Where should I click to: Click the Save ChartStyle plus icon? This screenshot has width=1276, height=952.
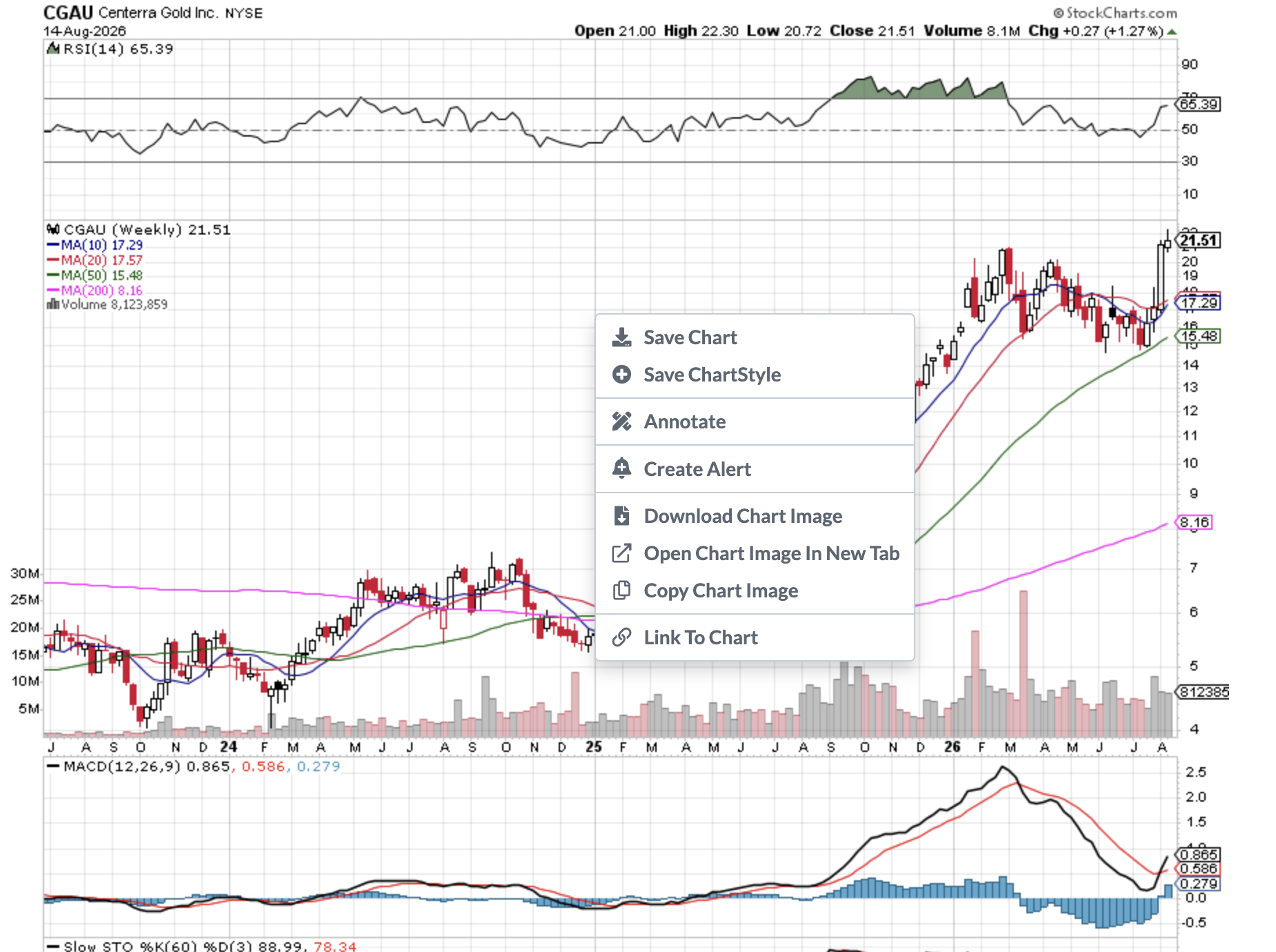click(621, 375)
